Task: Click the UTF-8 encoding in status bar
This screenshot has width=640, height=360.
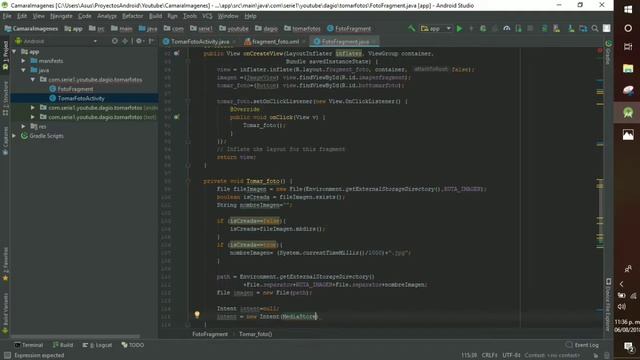Action: pos(511,356)
